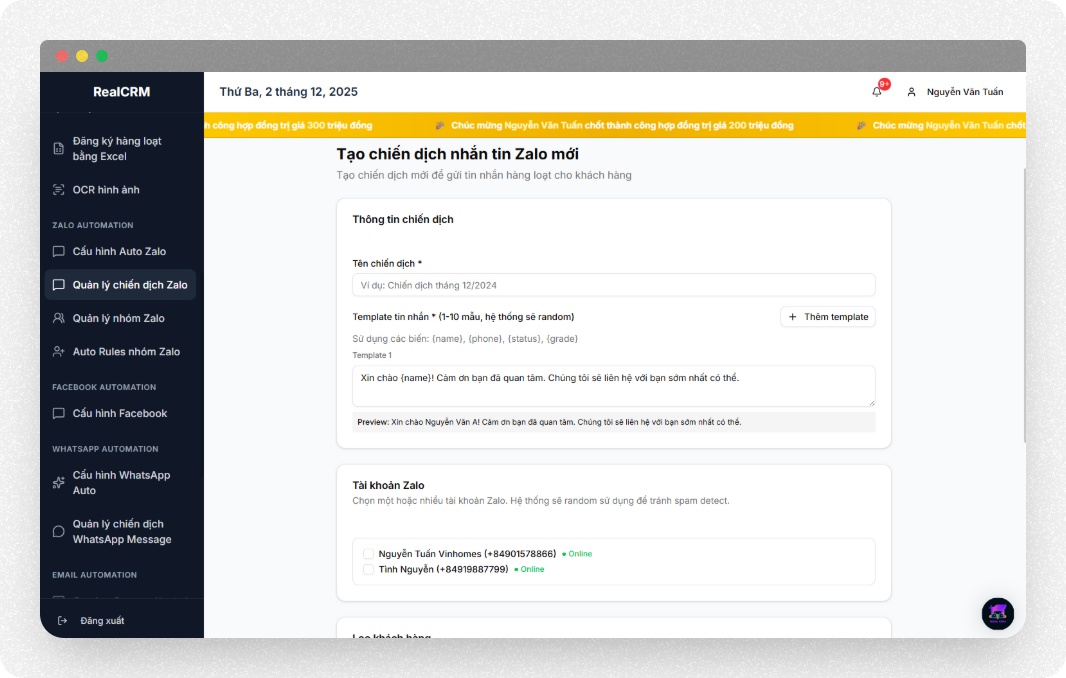Click the page vertical scrollbar
The width and height of the screenshot is (1066, 678).
pyautogui.click(x=1024, y=306)
